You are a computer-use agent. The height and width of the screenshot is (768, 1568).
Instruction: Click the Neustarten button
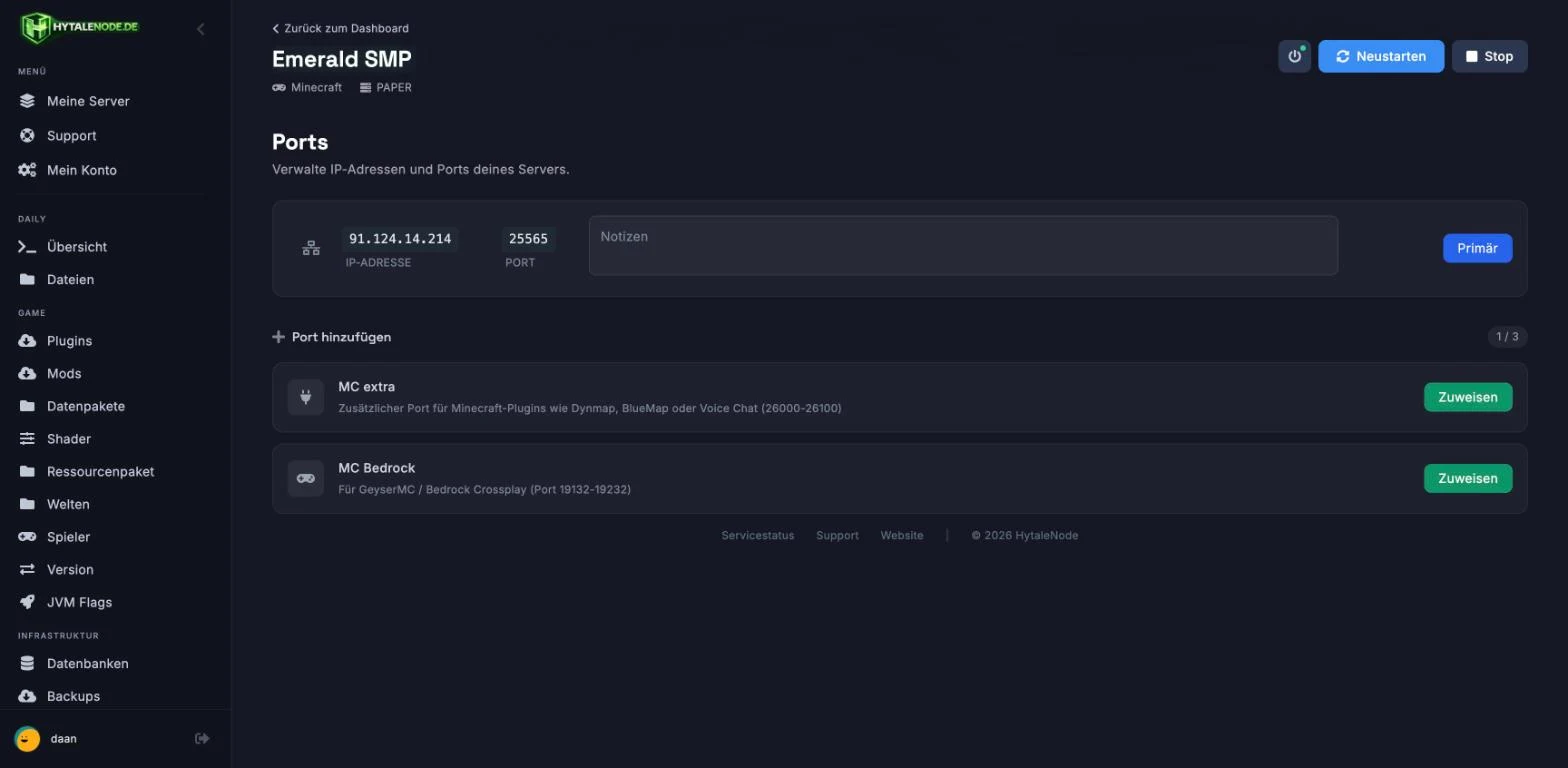[x=1381, y=56]
